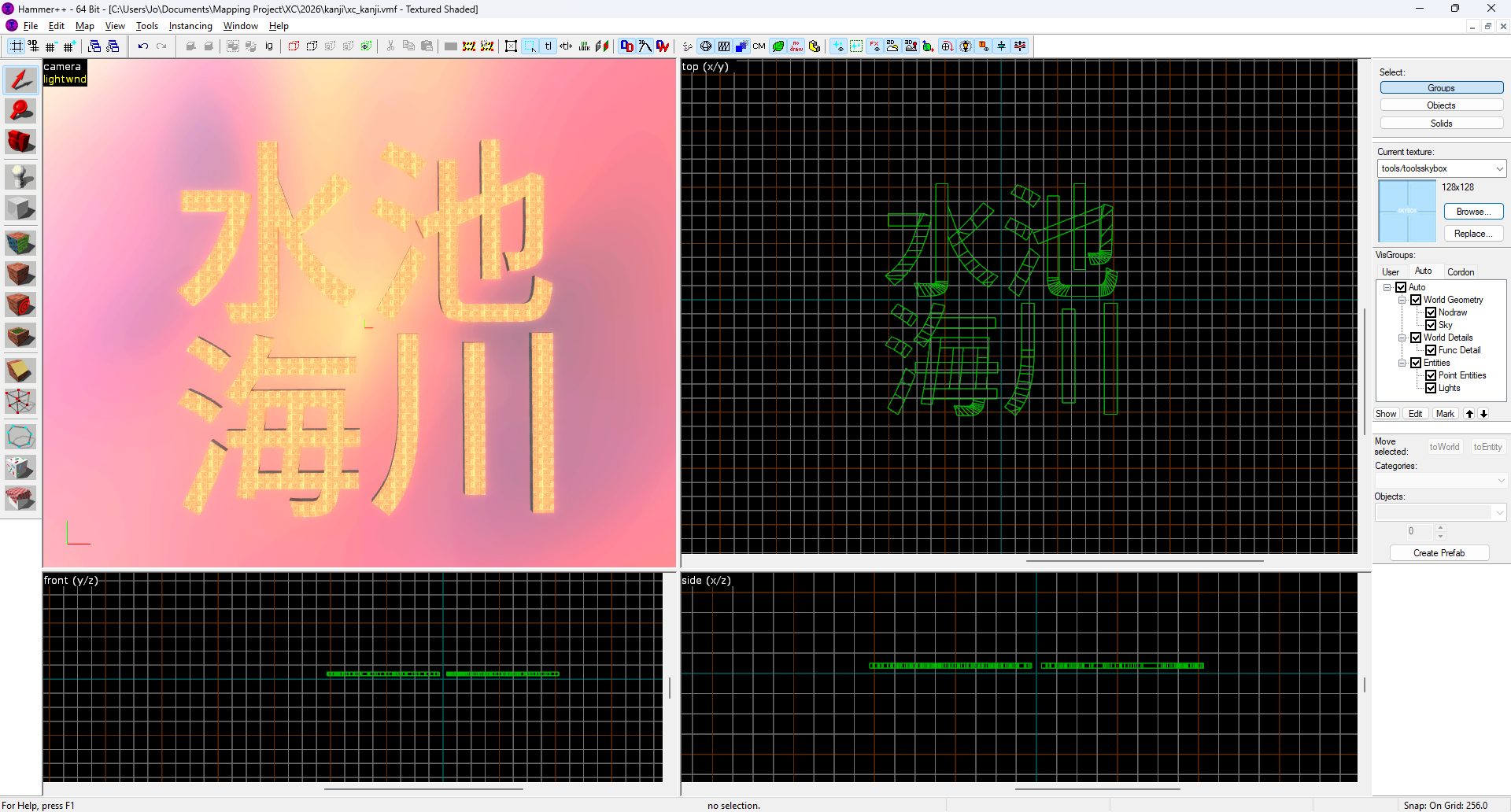This screenshot has width=1511, height=812.
Task: Switch to the Cordon visgroup tab
Action: (1460, 272)
